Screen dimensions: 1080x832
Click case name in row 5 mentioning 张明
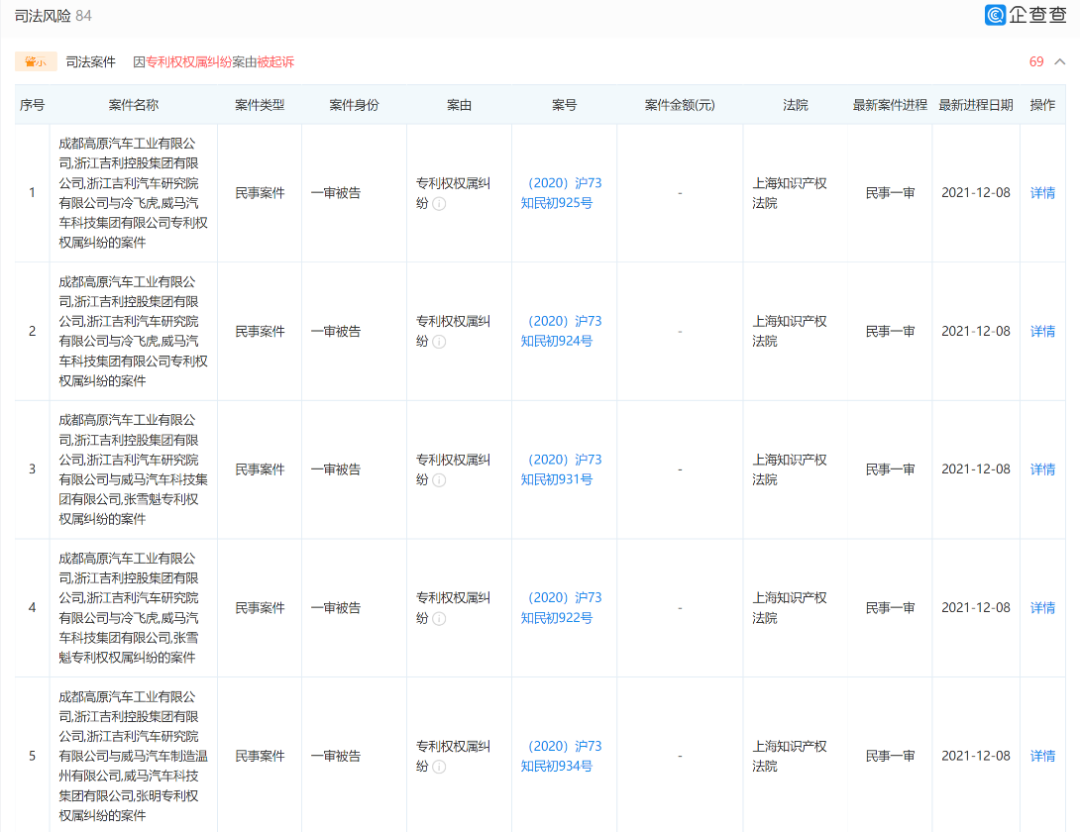tap(133, 756)
